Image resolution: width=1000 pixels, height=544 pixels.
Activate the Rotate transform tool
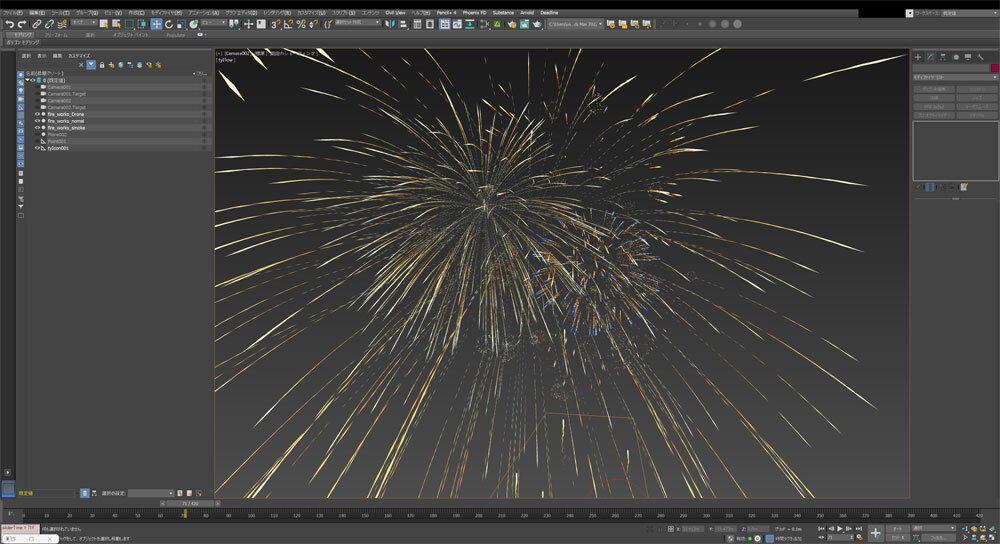click(168, 23)
